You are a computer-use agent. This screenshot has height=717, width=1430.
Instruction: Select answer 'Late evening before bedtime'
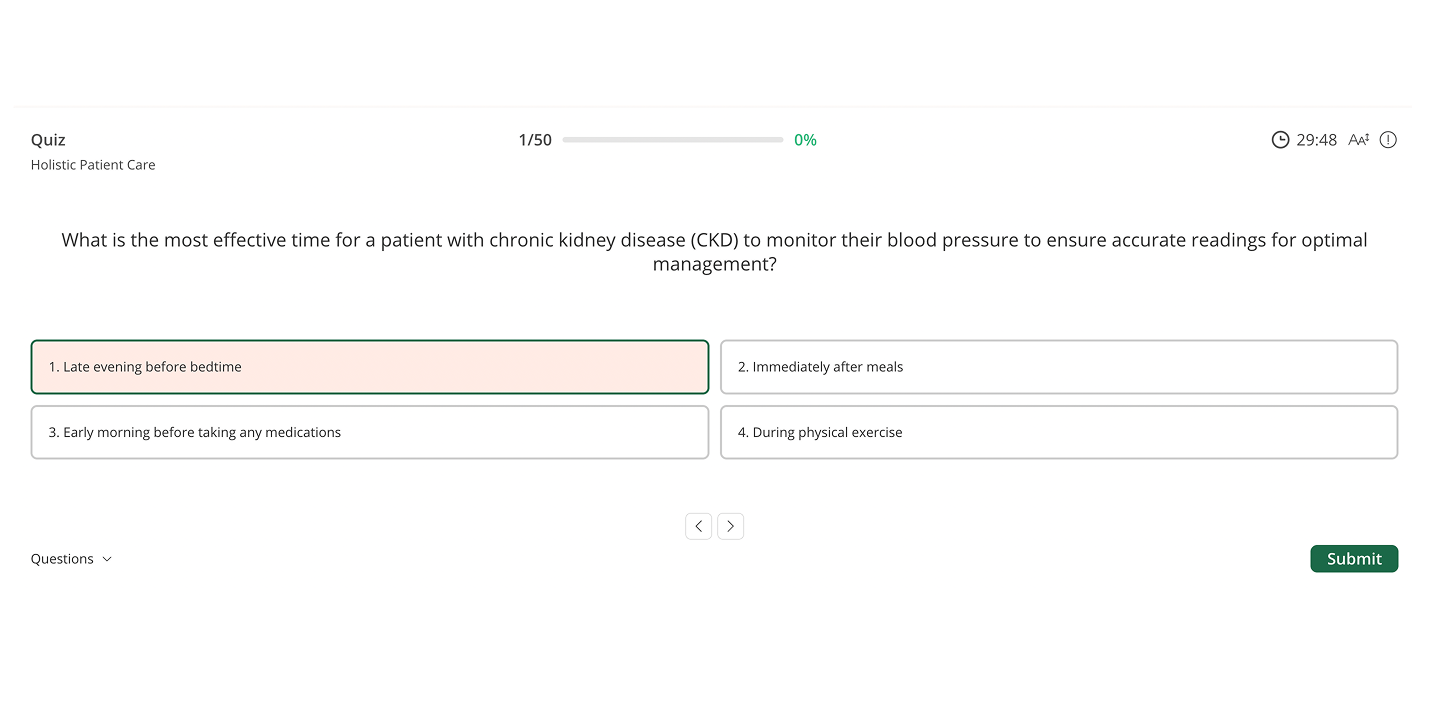[x=370, y=367]
